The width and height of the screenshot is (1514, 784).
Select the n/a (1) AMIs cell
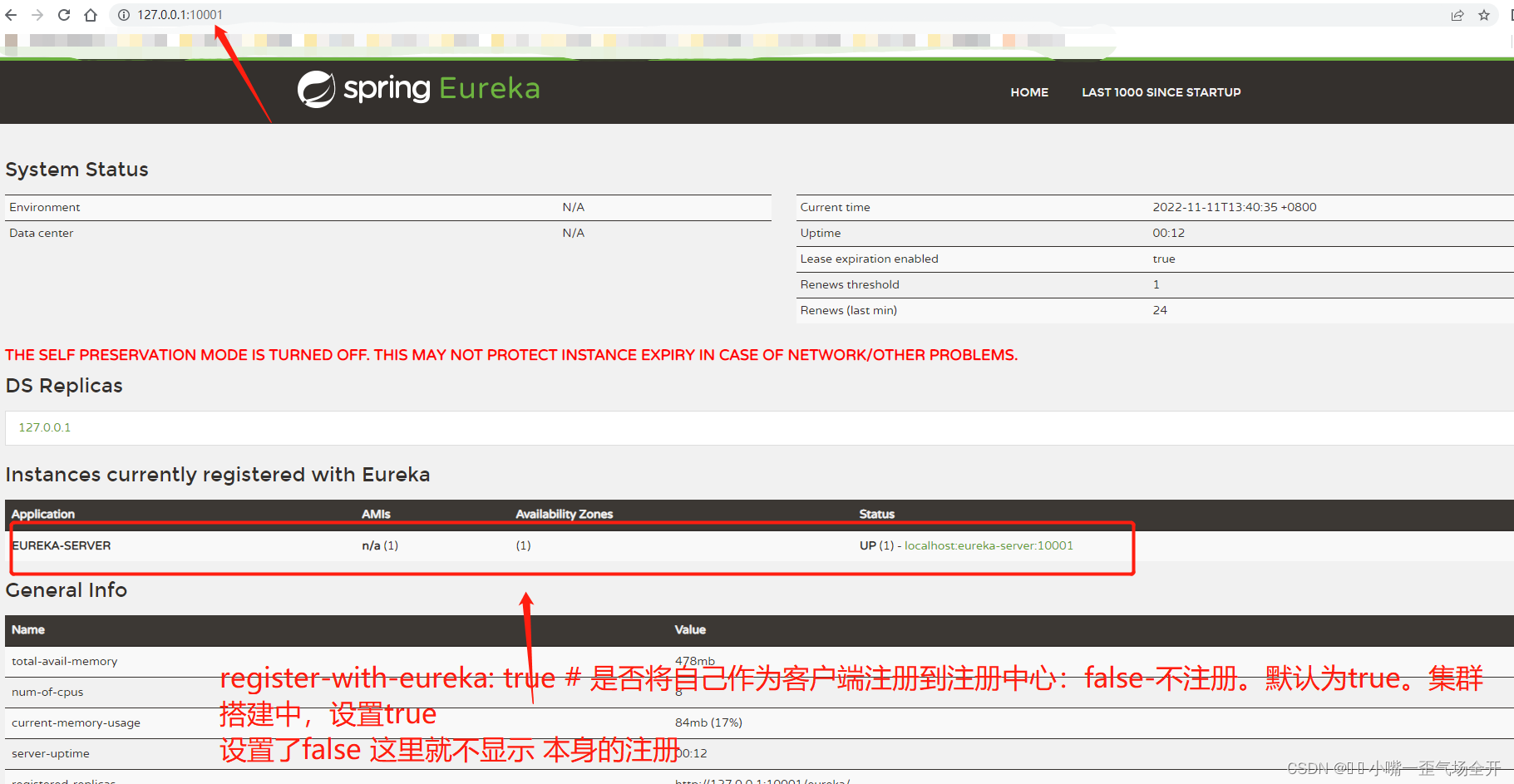click(380, 545)
